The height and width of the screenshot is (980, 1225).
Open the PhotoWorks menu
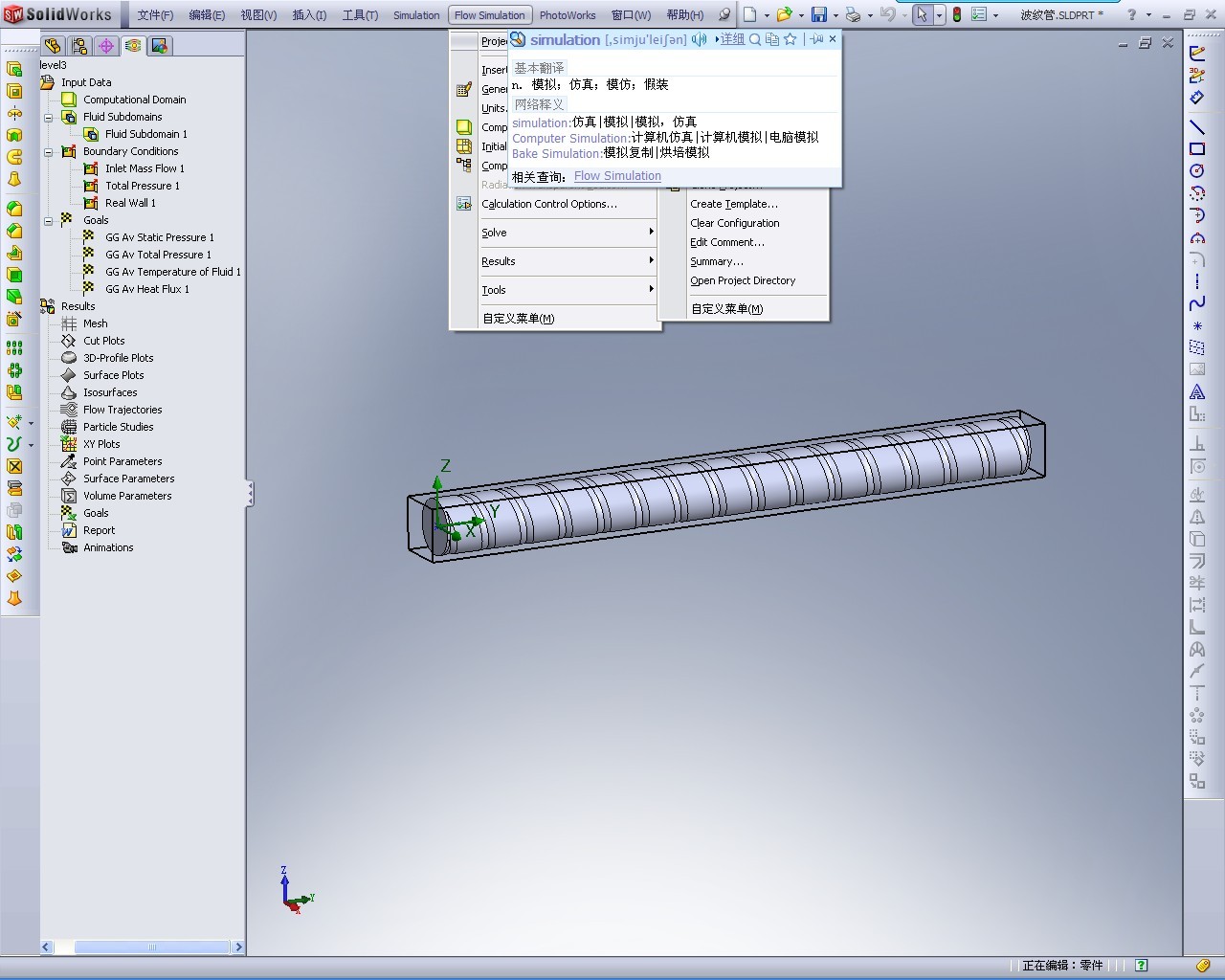[x=568, y=15]
